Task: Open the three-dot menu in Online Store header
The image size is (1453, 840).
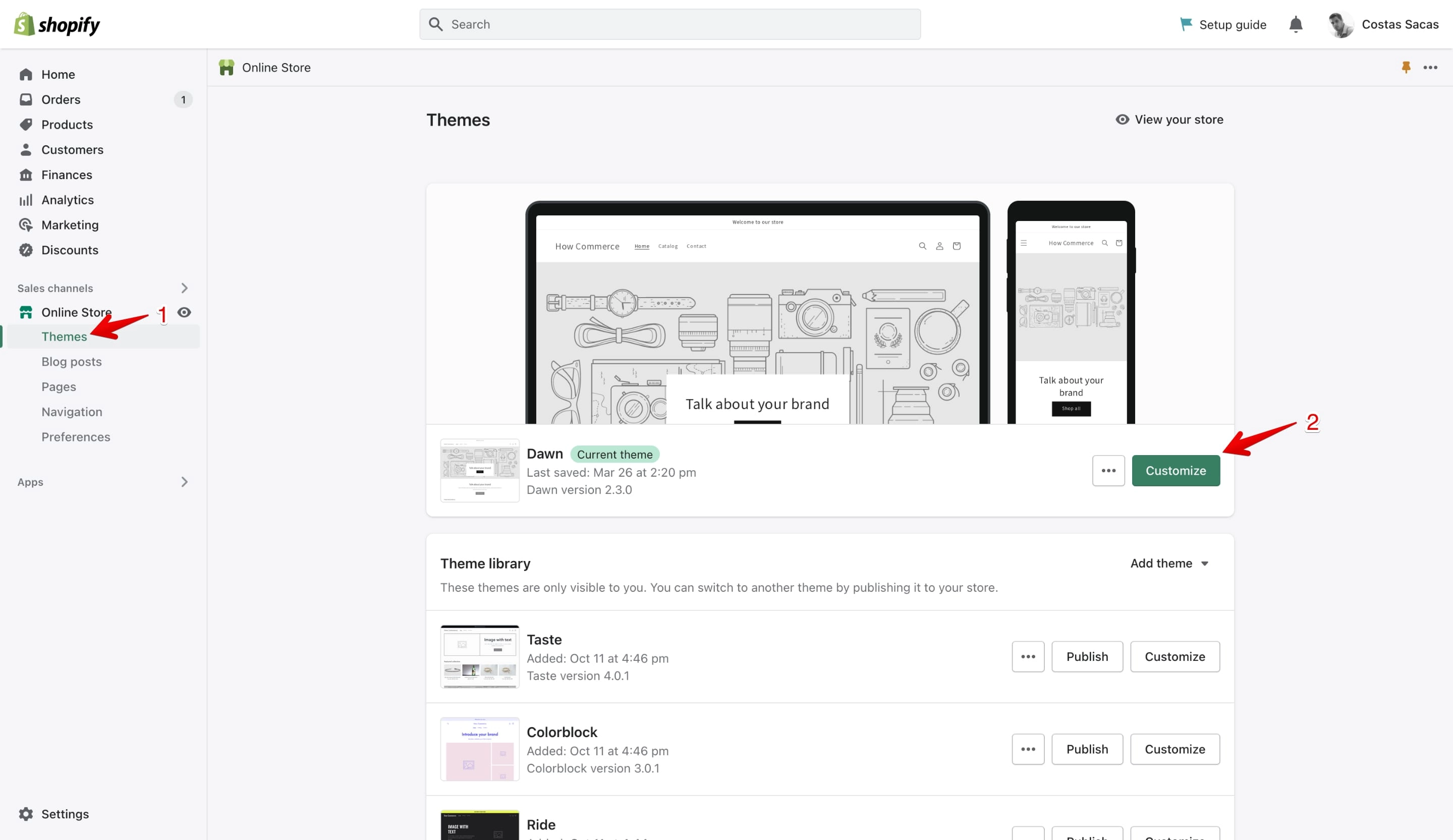Action: [1430, 68]
